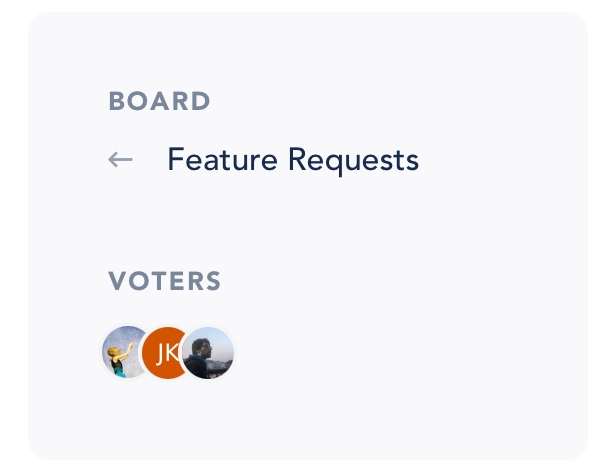608x476 pixels.
Task: Open the dancing woman voter avatar
Action: pyautogui.click(x=125, y=352)
